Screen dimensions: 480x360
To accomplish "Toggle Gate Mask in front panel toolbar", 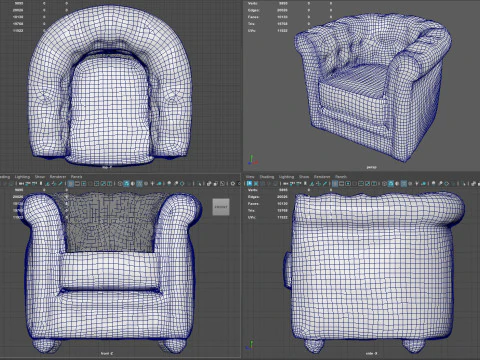I will [x=90, y=184].
